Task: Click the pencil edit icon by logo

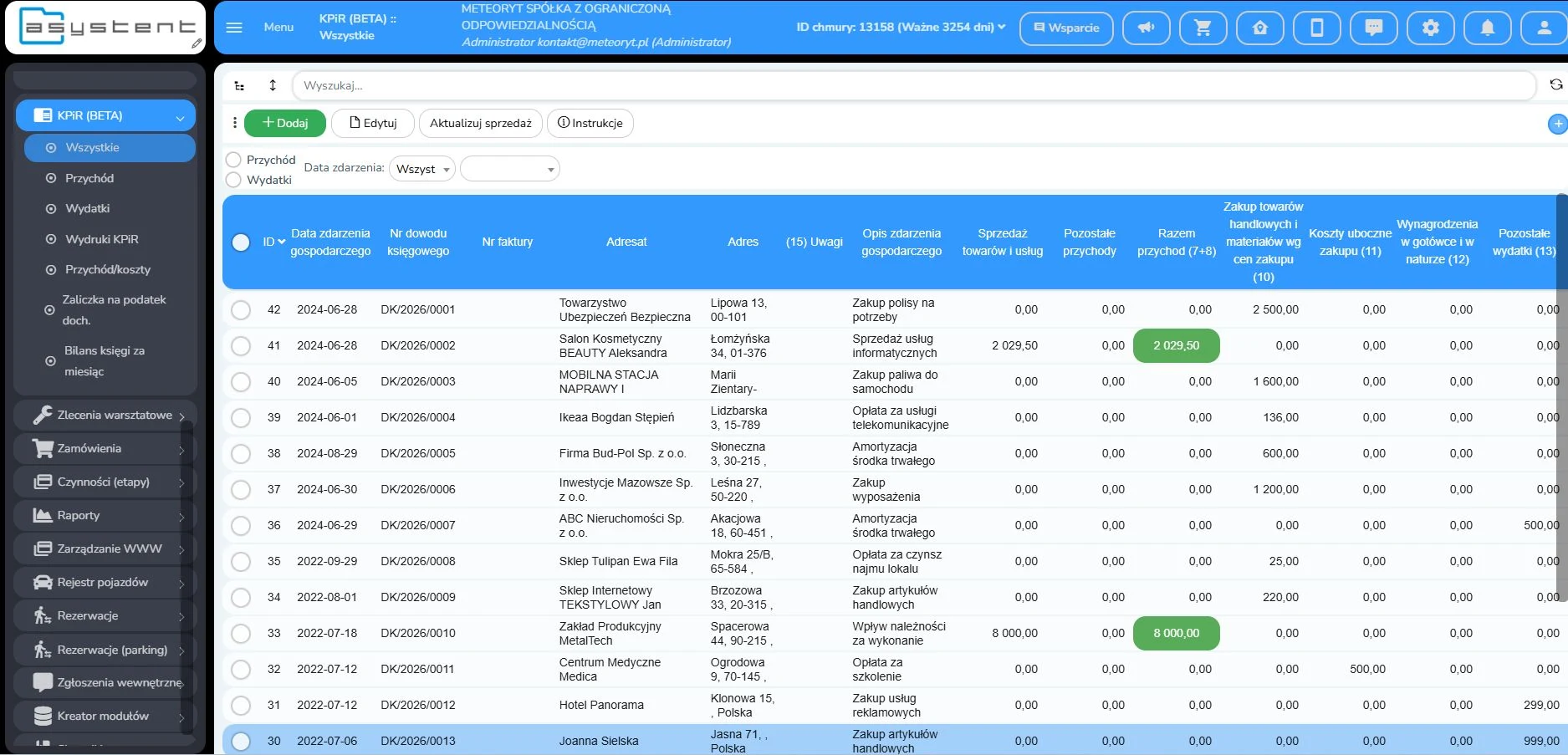Action: tap(196, 43)
